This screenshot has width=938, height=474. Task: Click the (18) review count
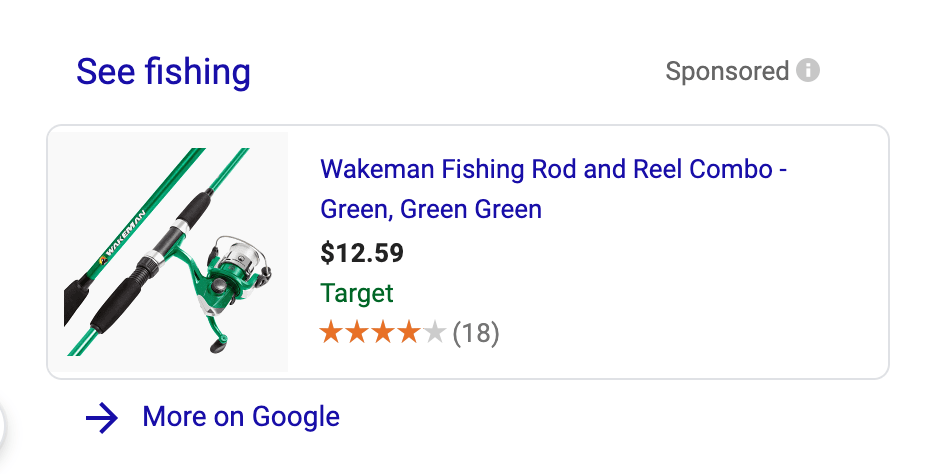coord(476,333)
